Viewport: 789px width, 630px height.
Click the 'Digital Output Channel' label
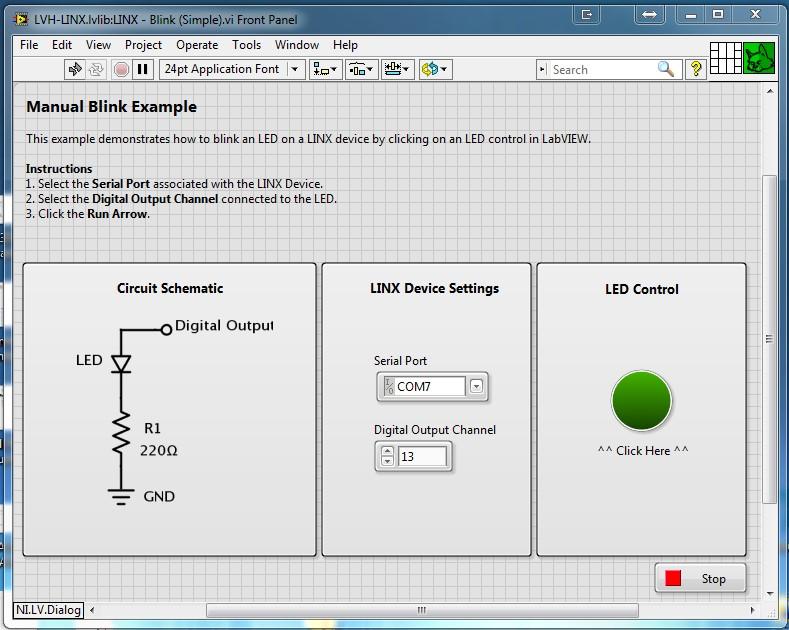[x=435, y=430]
